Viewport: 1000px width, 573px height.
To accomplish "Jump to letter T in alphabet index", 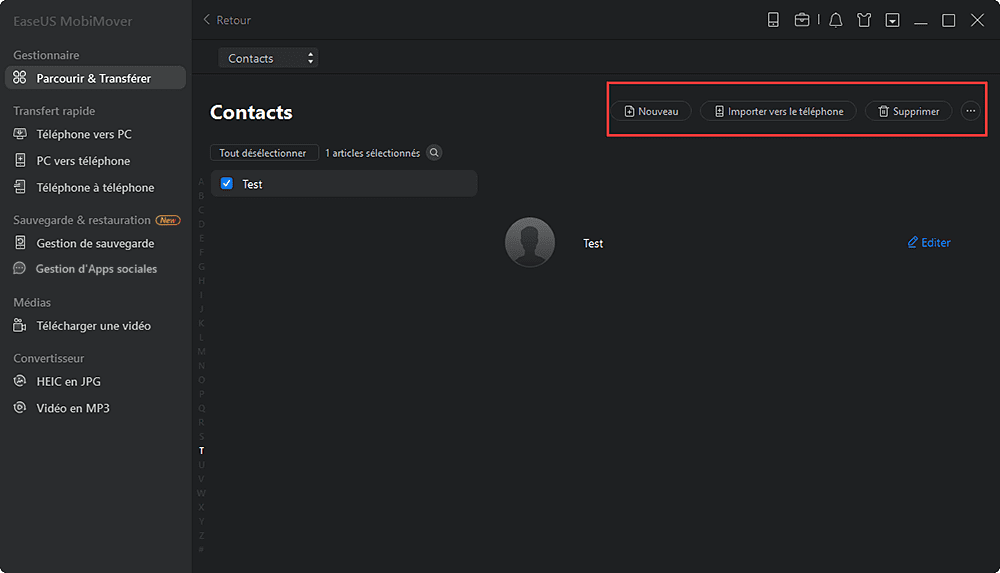I will 201,451.
